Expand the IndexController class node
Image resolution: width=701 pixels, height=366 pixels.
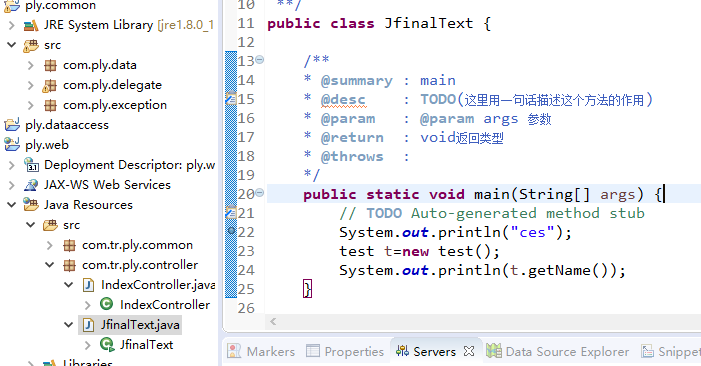[88, 305]
